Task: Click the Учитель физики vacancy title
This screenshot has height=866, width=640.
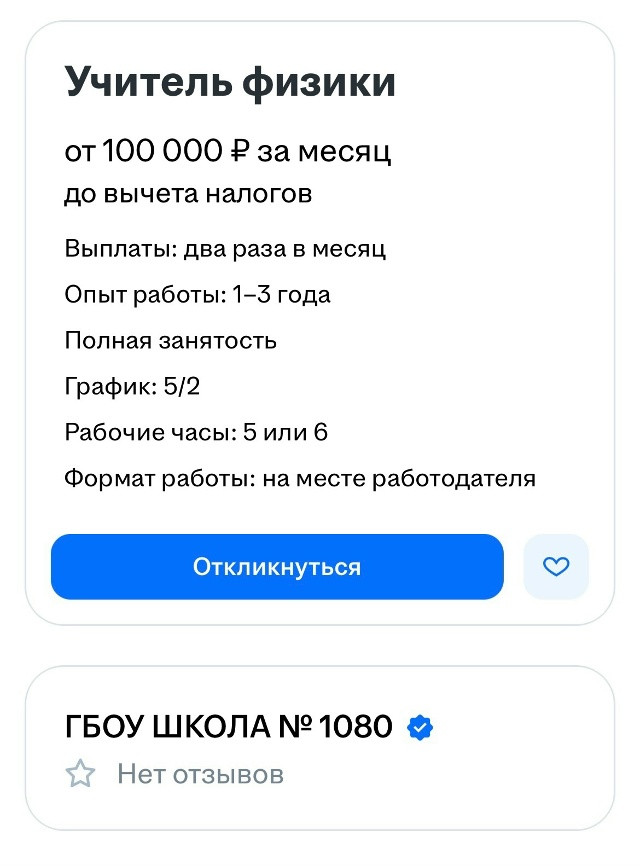Action: pos(230,83)
